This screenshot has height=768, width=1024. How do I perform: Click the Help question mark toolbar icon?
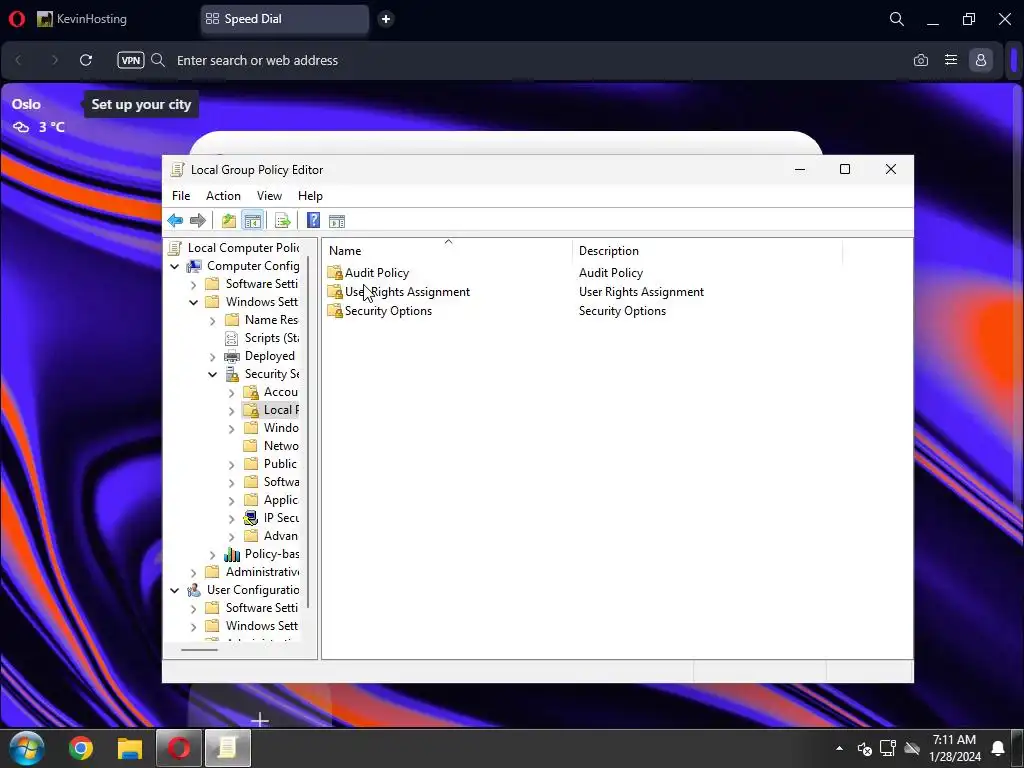coord(313,221)
